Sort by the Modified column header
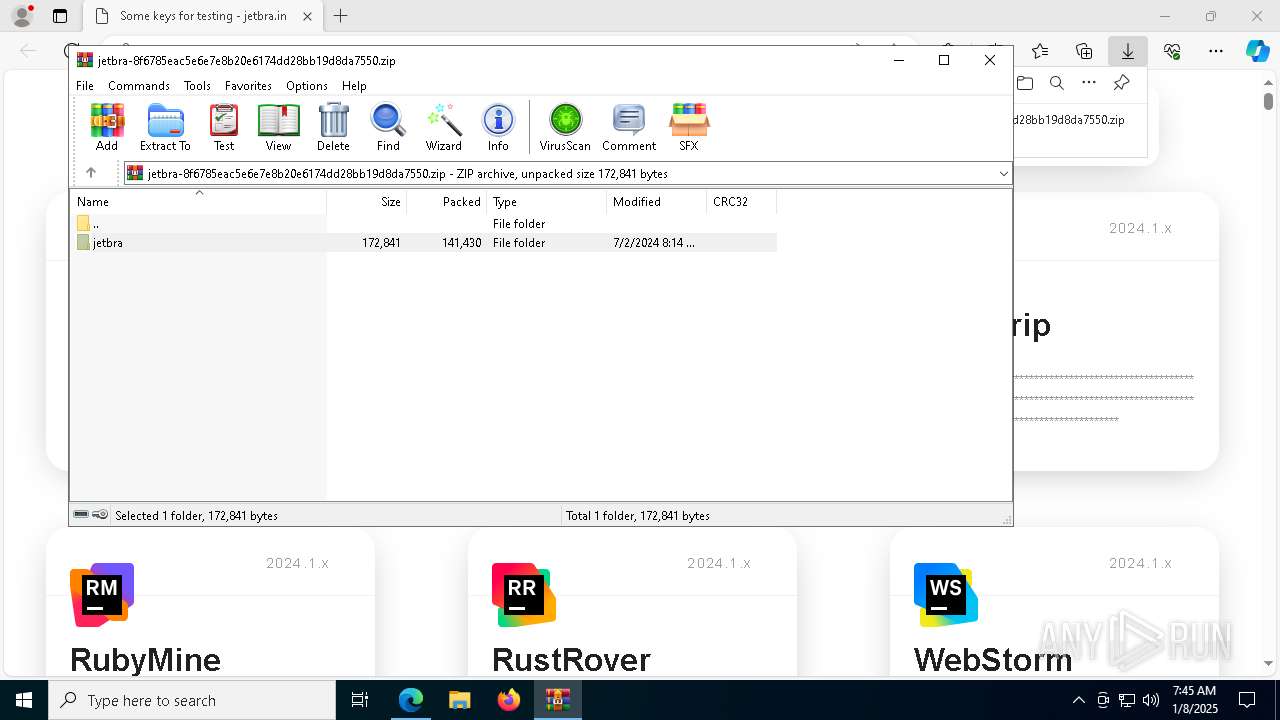This screenshot has height=720, width=1280. click(657, 202)
